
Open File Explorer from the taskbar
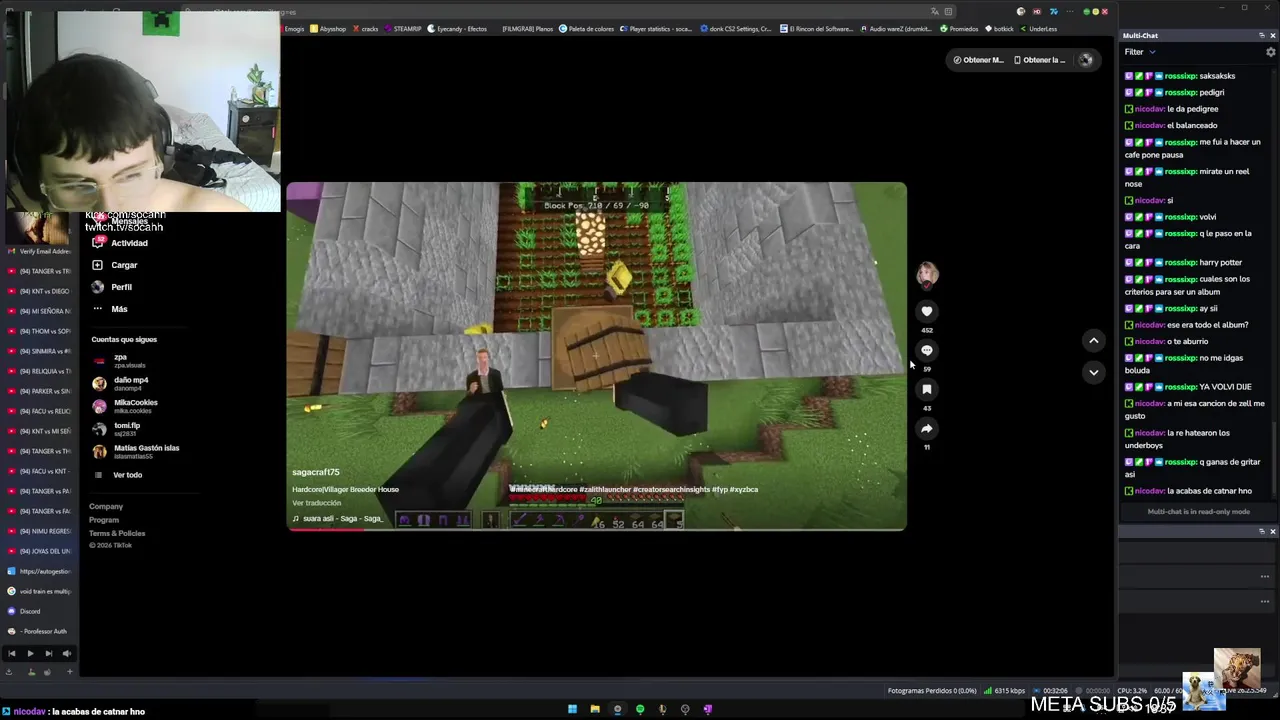[x=594, y=709]
